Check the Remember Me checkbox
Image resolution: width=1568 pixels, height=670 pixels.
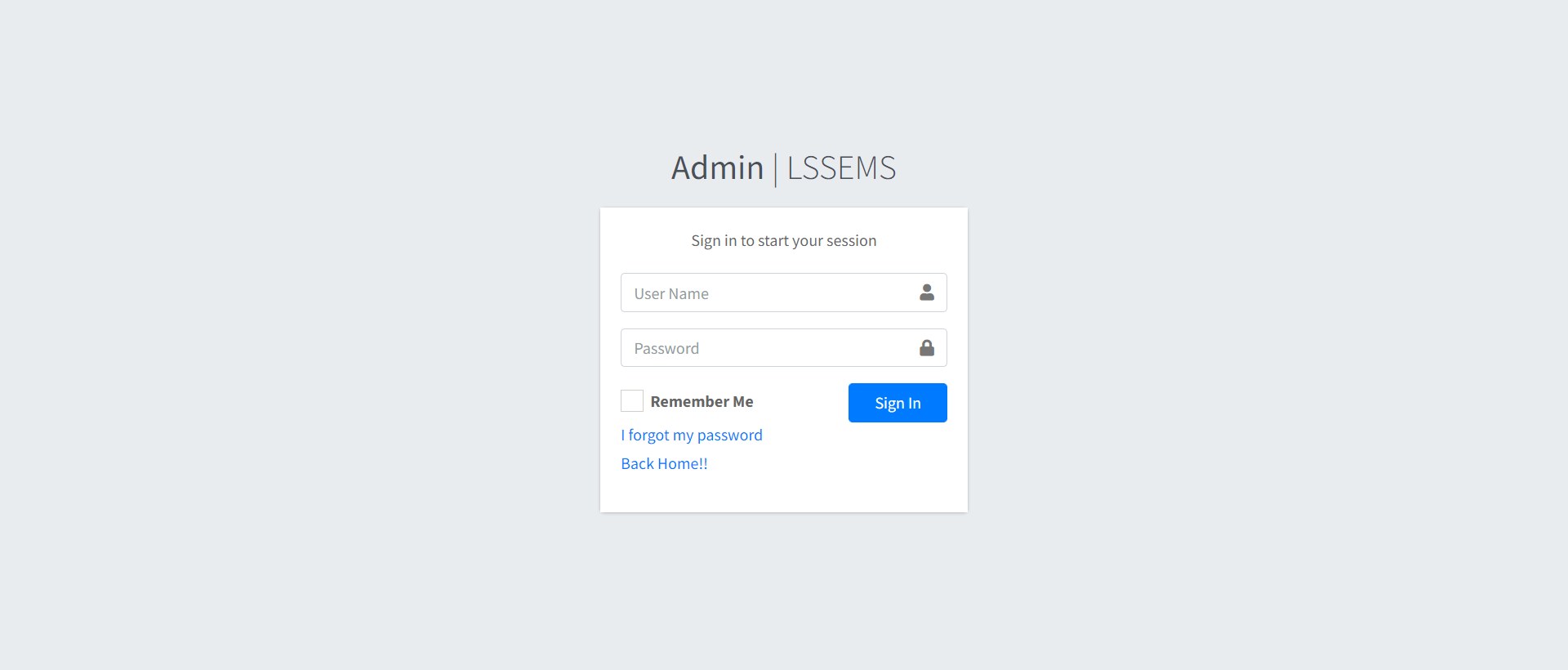point(631,400)
